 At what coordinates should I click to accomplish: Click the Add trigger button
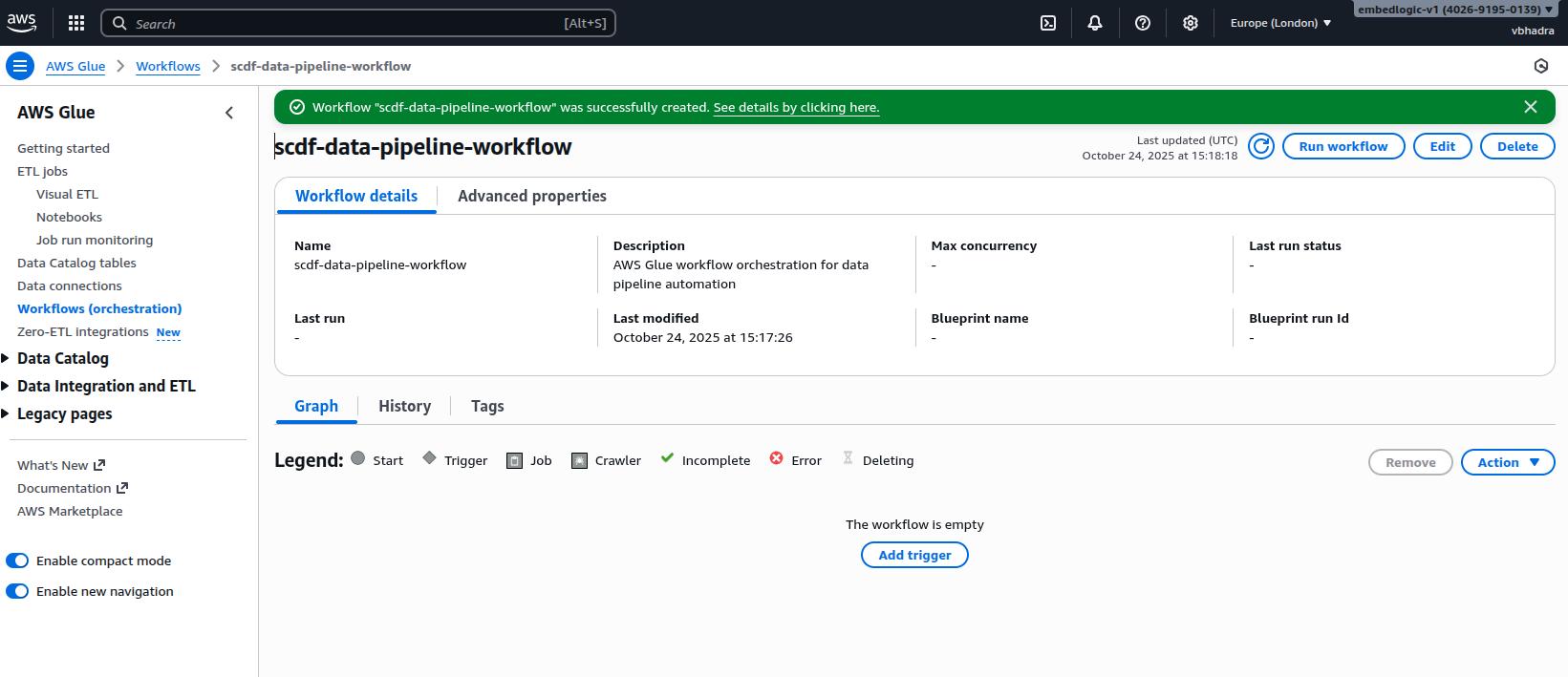point(914,555)
